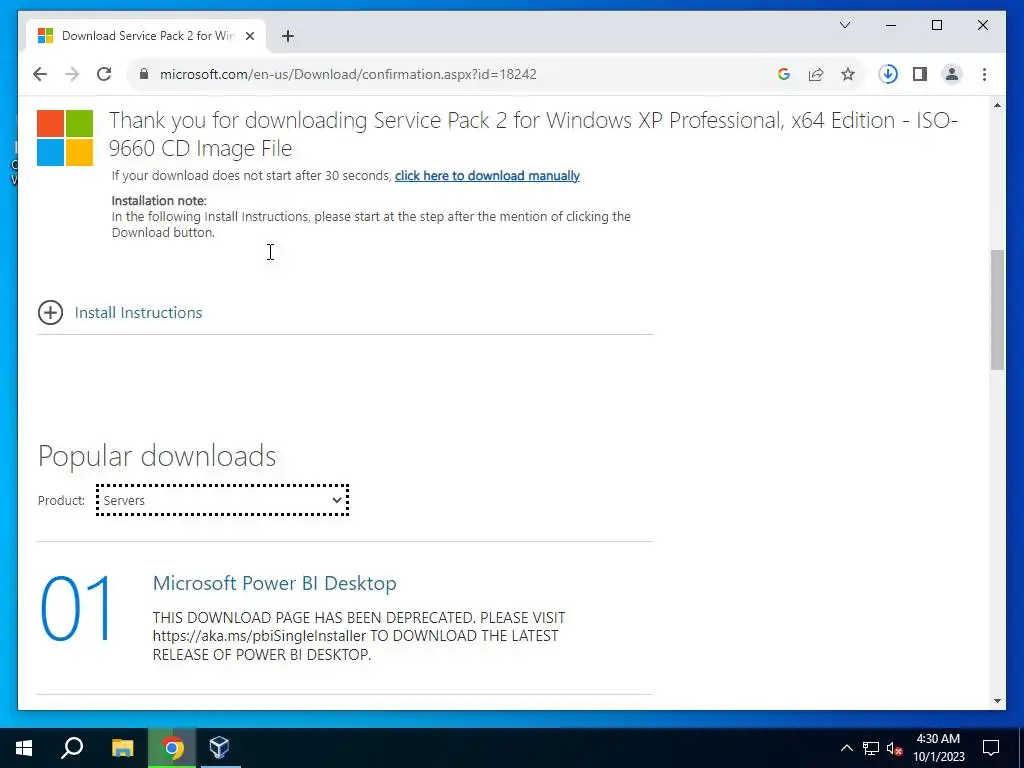This screenshot has height=768, width=1024.
Task: Click the forward navigation arrow
Action: tap(72, 74)
